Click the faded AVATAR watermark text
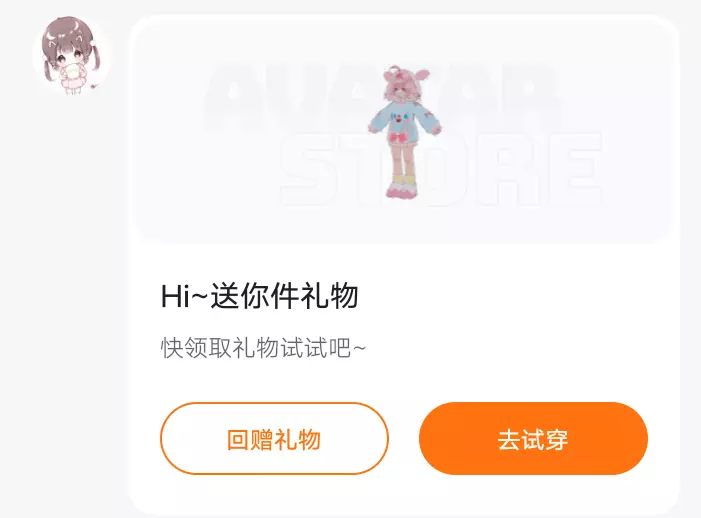The width and height of the screenshot is (701, 518). click(380, 96)
